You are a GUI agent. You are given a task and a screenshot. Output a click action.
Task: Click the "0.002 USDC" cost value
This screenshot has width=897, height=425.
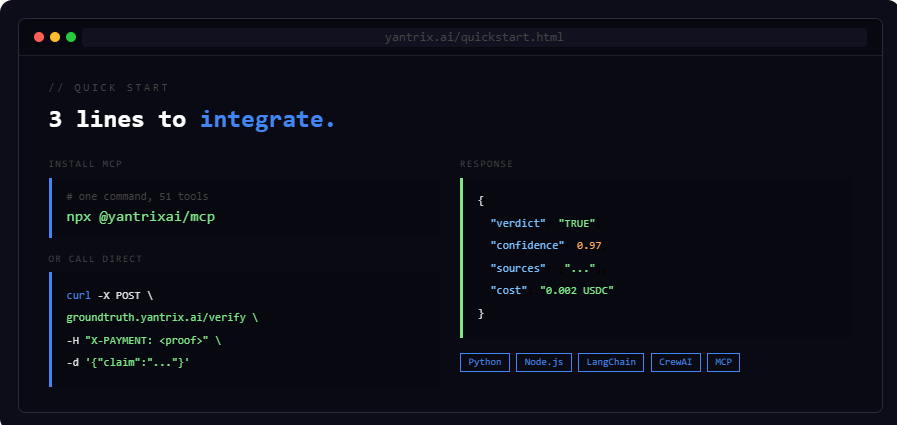(577, 291)
